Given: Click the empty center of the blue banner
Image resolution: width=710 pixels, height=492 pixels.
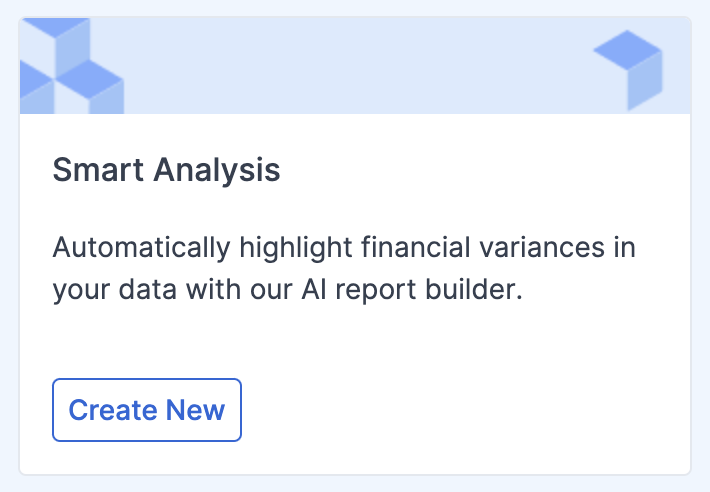Looking at the screenshot, I should (358, 66).
